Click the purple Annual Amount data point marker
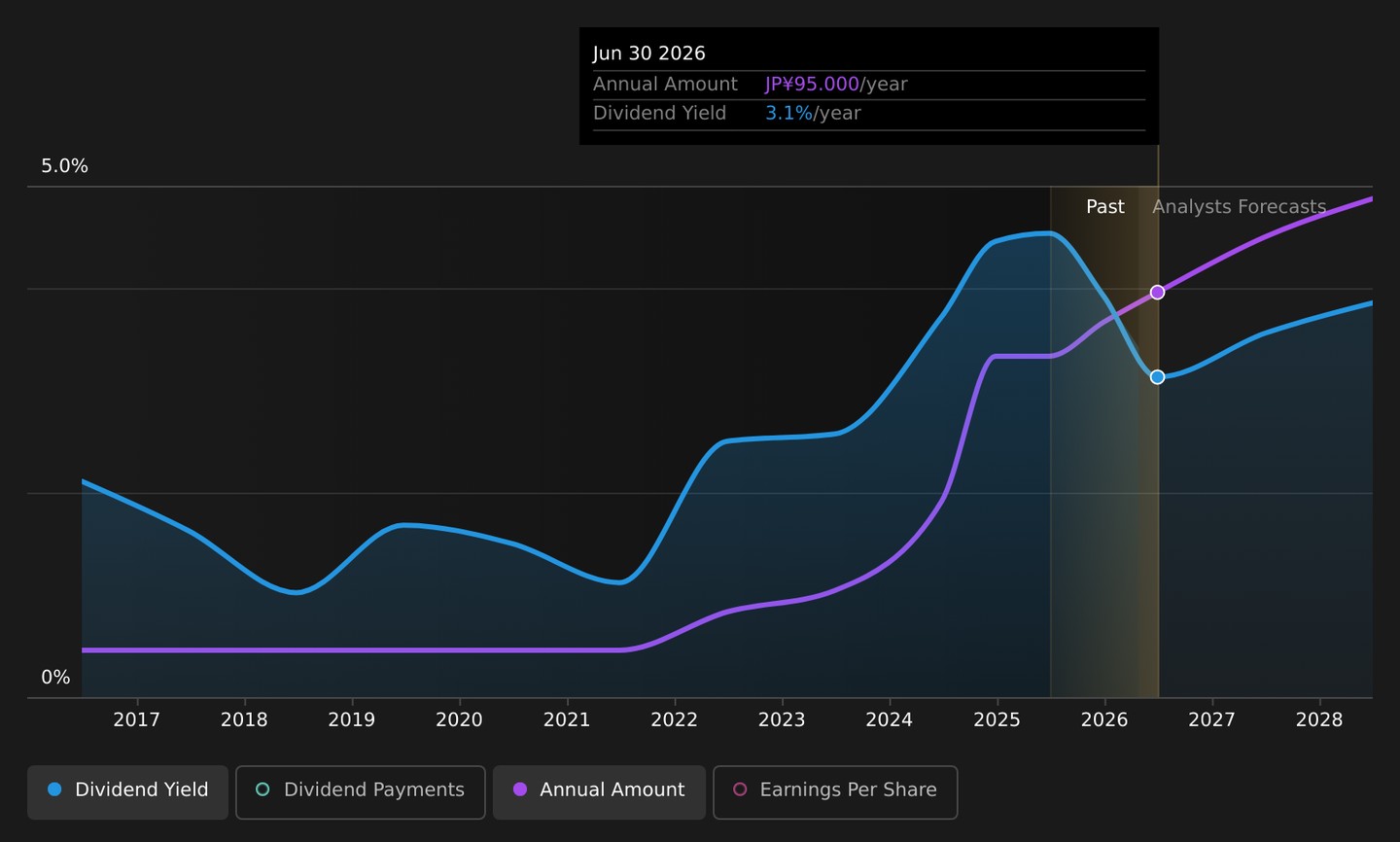1400x842 pixels. click(x=1157, y=293)
